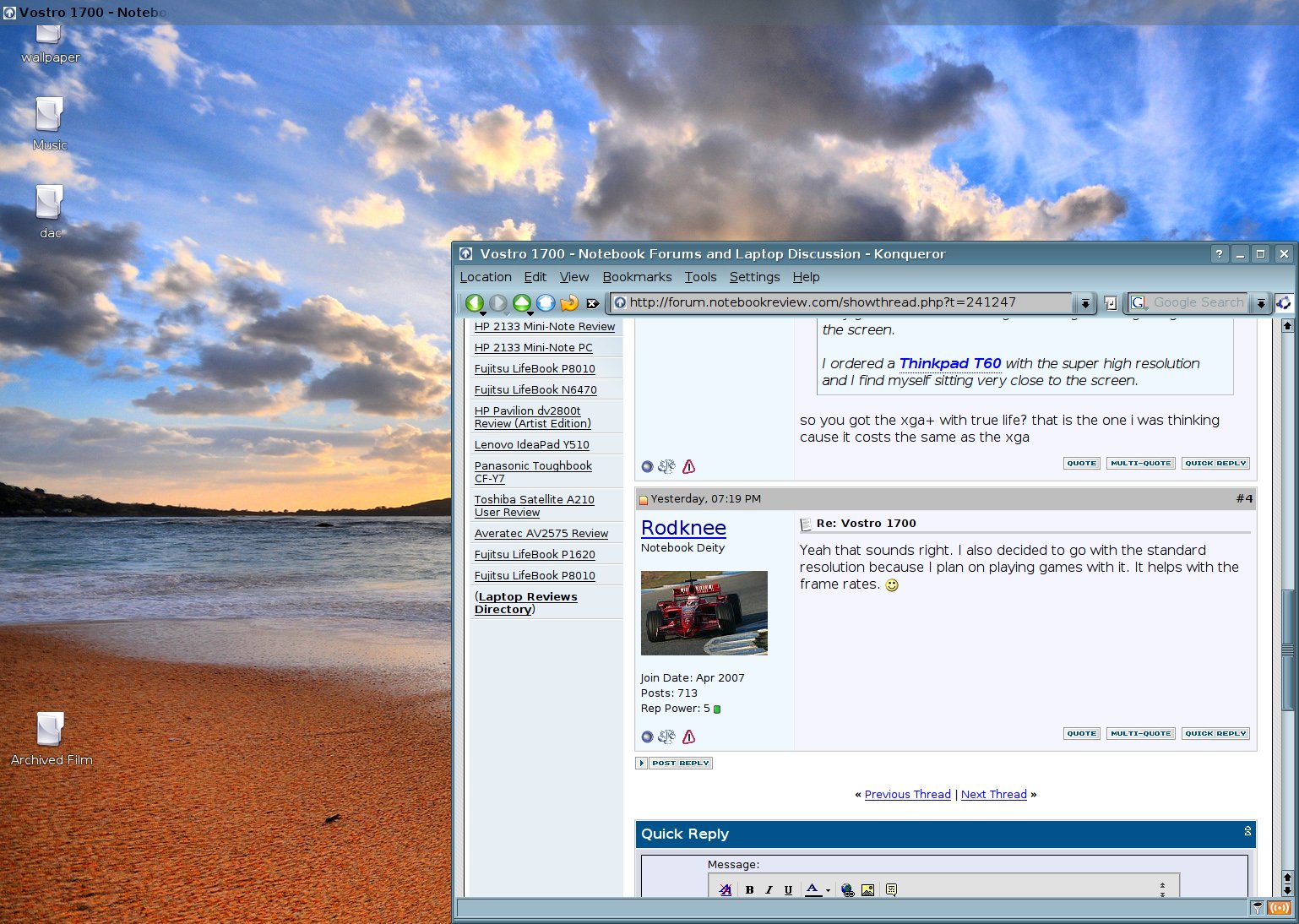Insert a link with the globe icon
The image size is (1299, 924).
[847, 889]
